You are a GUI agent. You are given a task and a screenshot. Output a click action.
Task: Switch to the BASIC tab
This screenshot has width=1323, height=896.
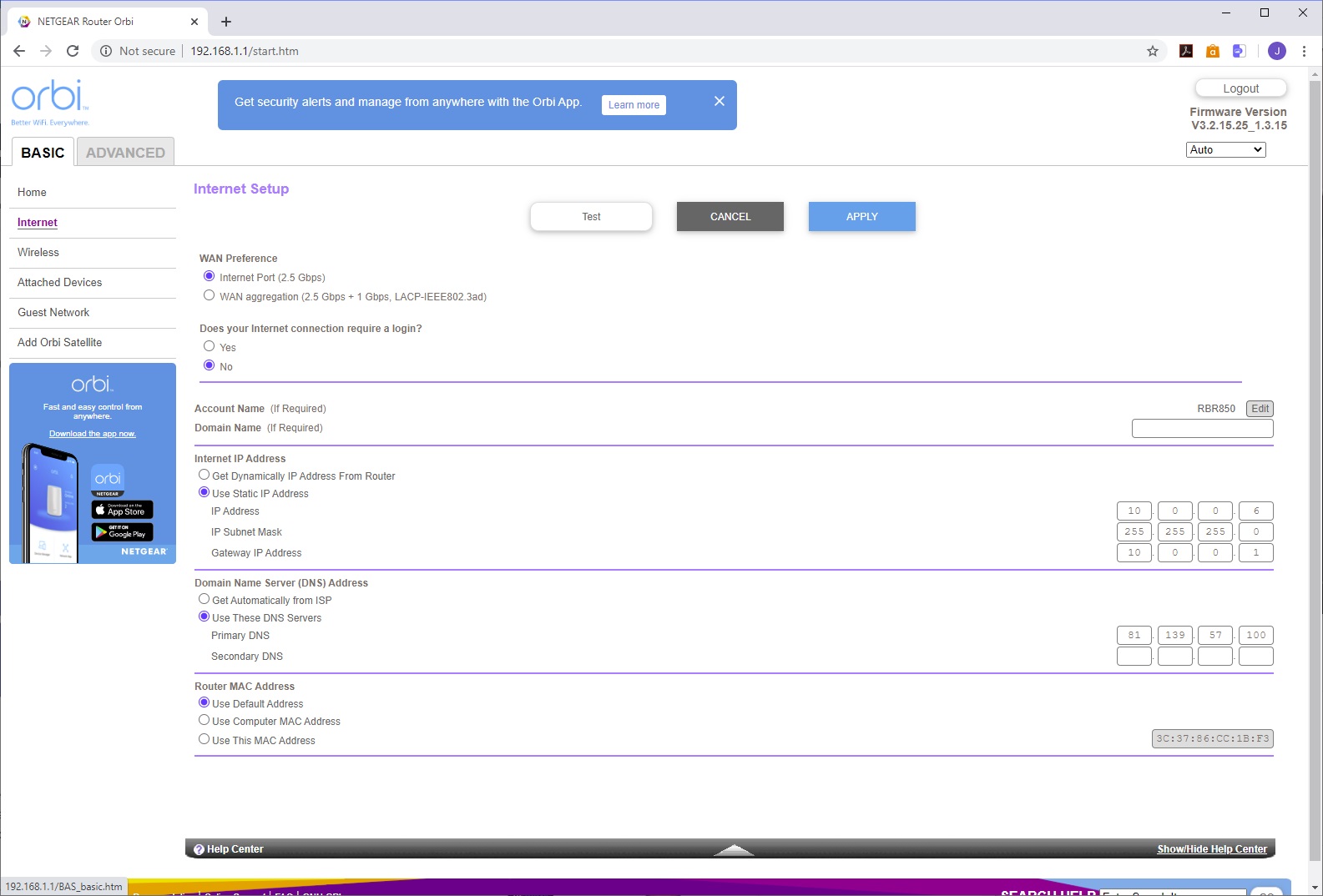tap(43, 153)
